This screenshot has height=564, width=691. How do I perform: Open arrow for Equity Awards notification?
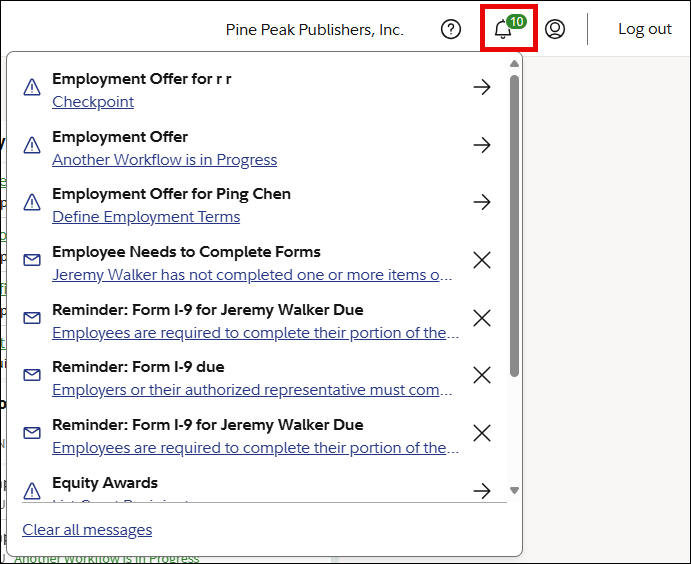(482, 490)
